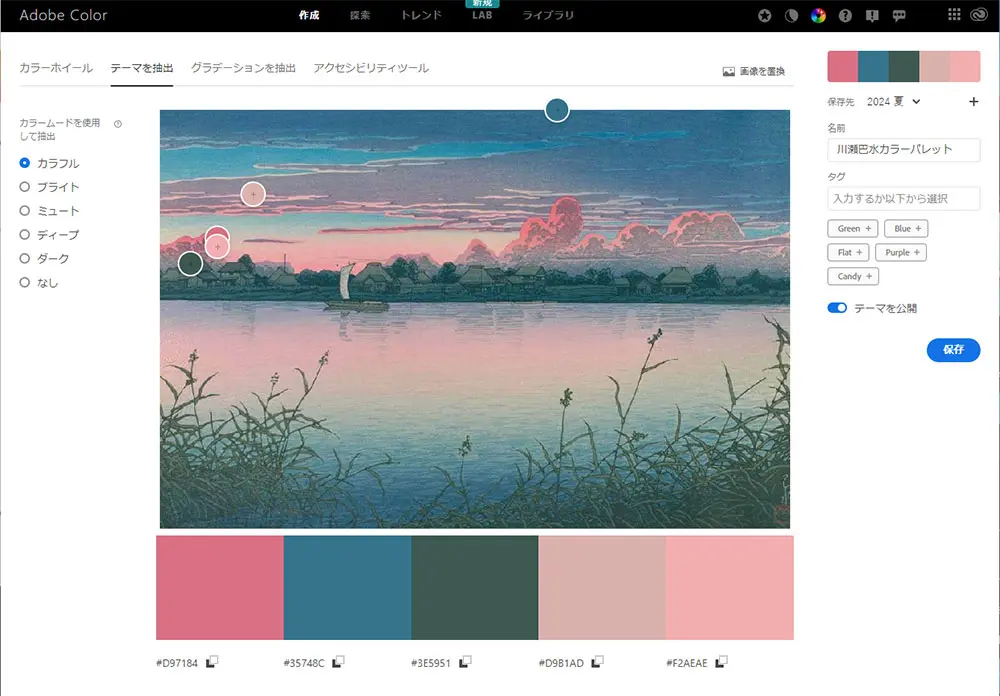1000x696 pixels.
Task: Switch to テーマを抽出 tab
Action: pyautogui.click(x=142, y=68)
